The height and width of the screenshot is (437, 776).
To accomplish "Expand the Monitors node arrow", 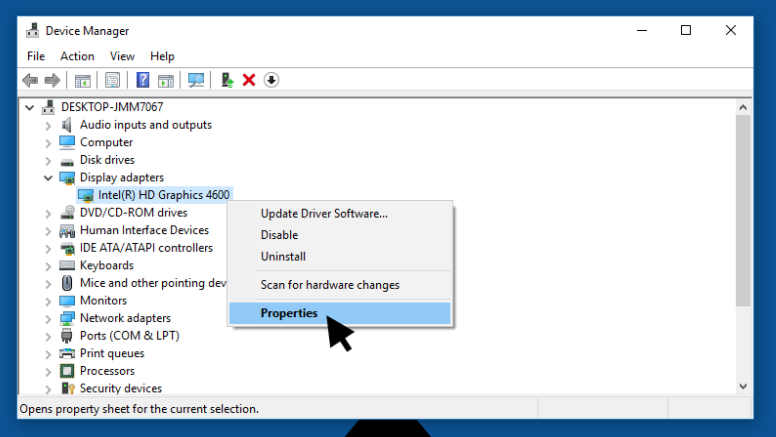I will point(48,301).
